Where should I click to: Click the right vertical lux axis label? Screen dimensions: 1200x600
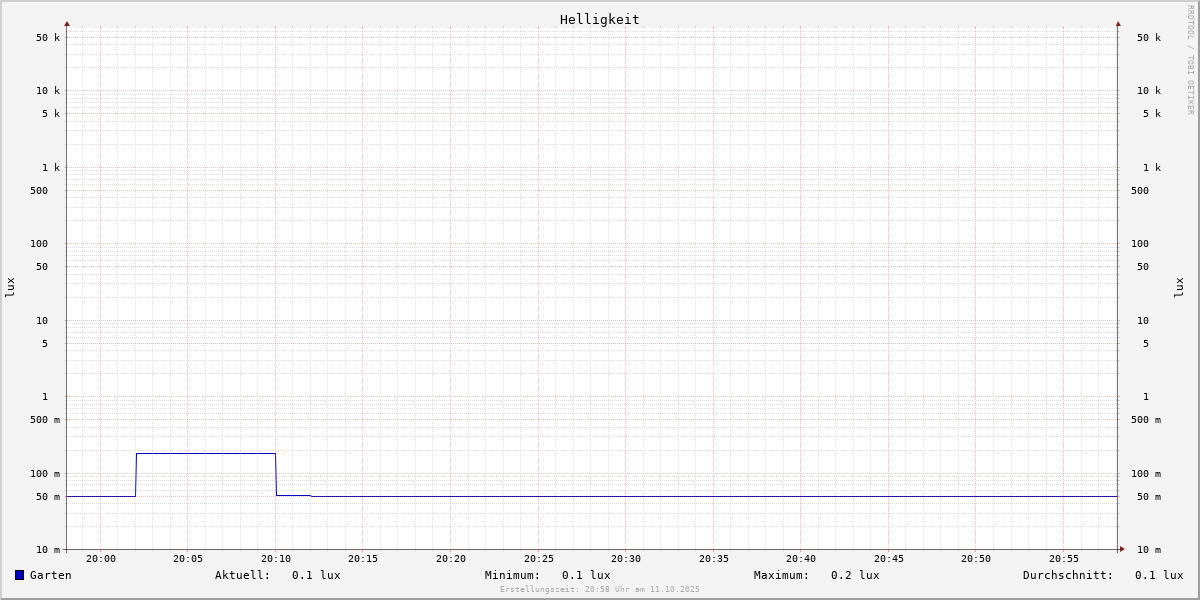(x=1179, y=288)
